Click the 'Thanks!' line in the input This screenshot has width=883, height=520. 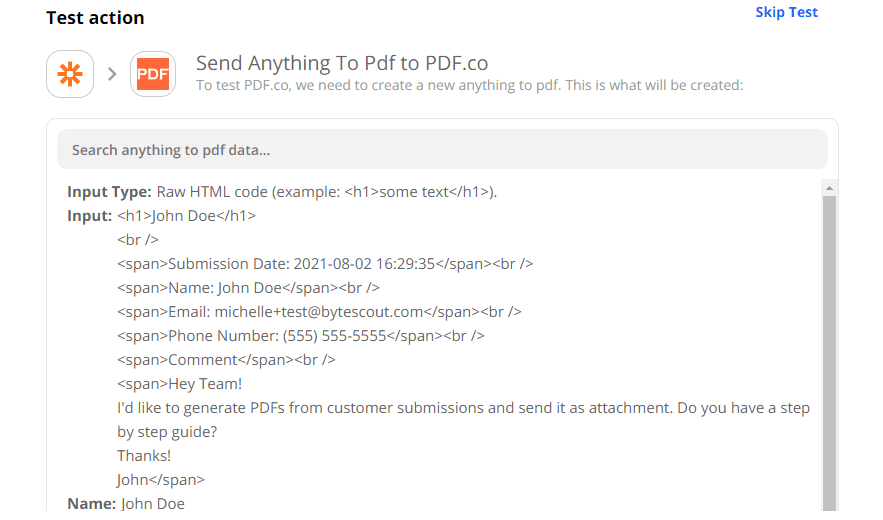click(x=144, y=456)
